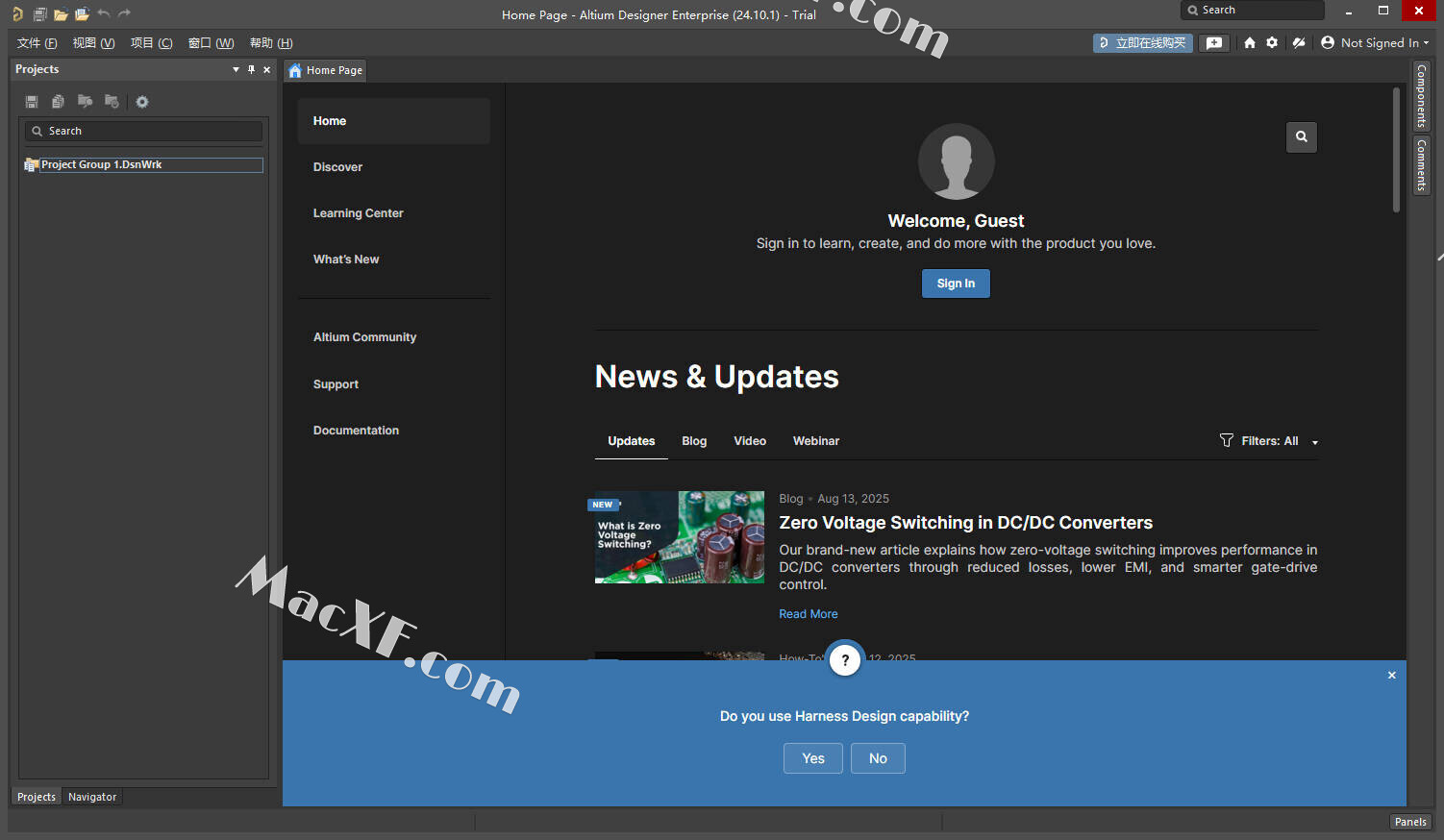Image resolution: width=1444 pixels, height=840 pixels.
Task: Switch to the Updates news tab
Action: 632,441
